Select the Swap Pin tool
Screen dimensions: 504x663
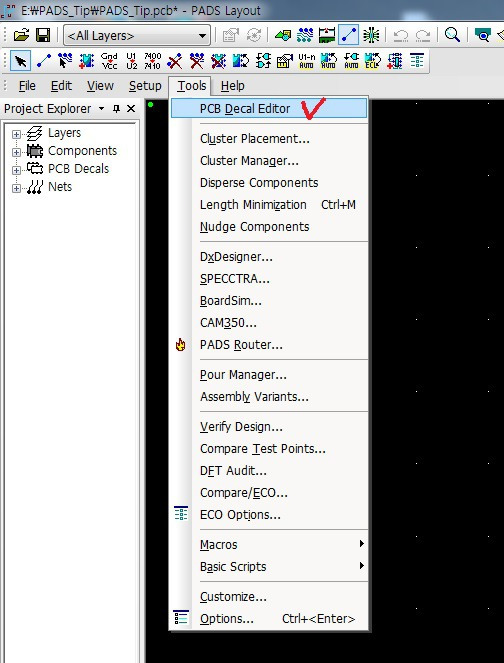pyautogui.click(x=241, y=61)
